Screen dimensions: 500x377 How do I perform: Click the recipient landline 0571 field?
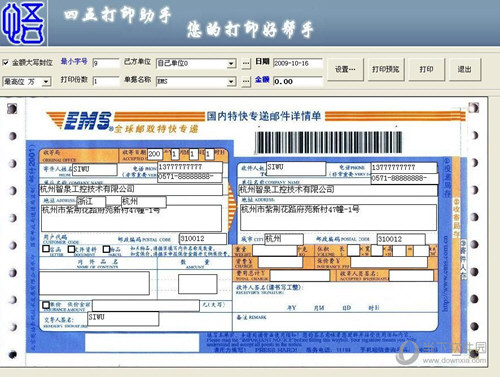pos(404,179)
